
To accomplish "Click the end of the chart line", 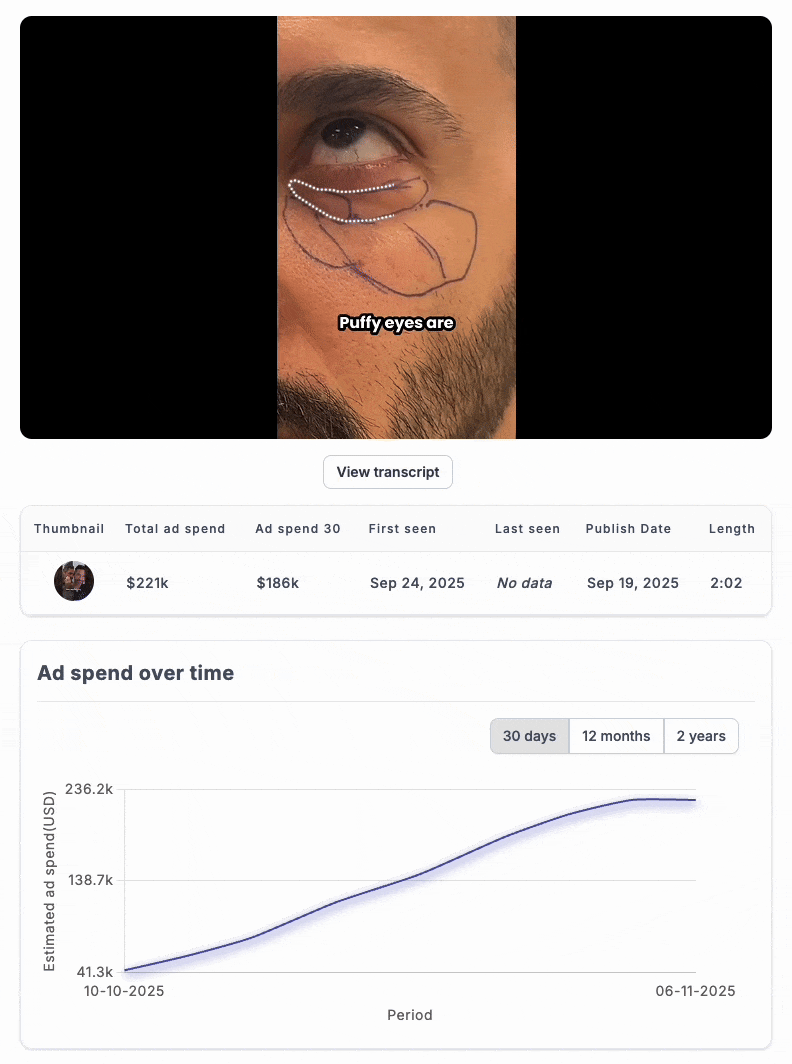I will pos(695,800).
